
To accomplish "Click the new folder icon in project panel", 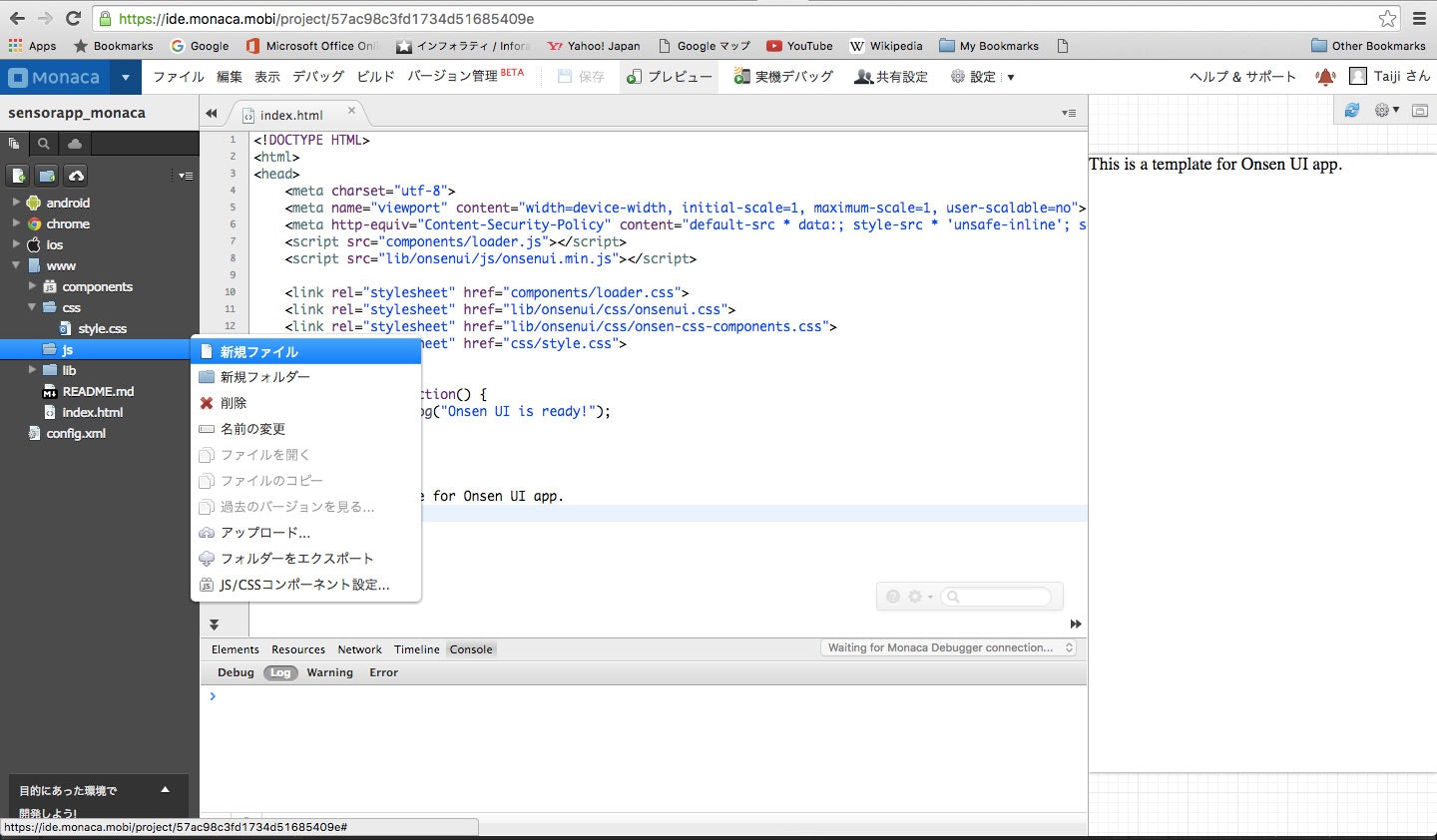I will pos(47,176).
